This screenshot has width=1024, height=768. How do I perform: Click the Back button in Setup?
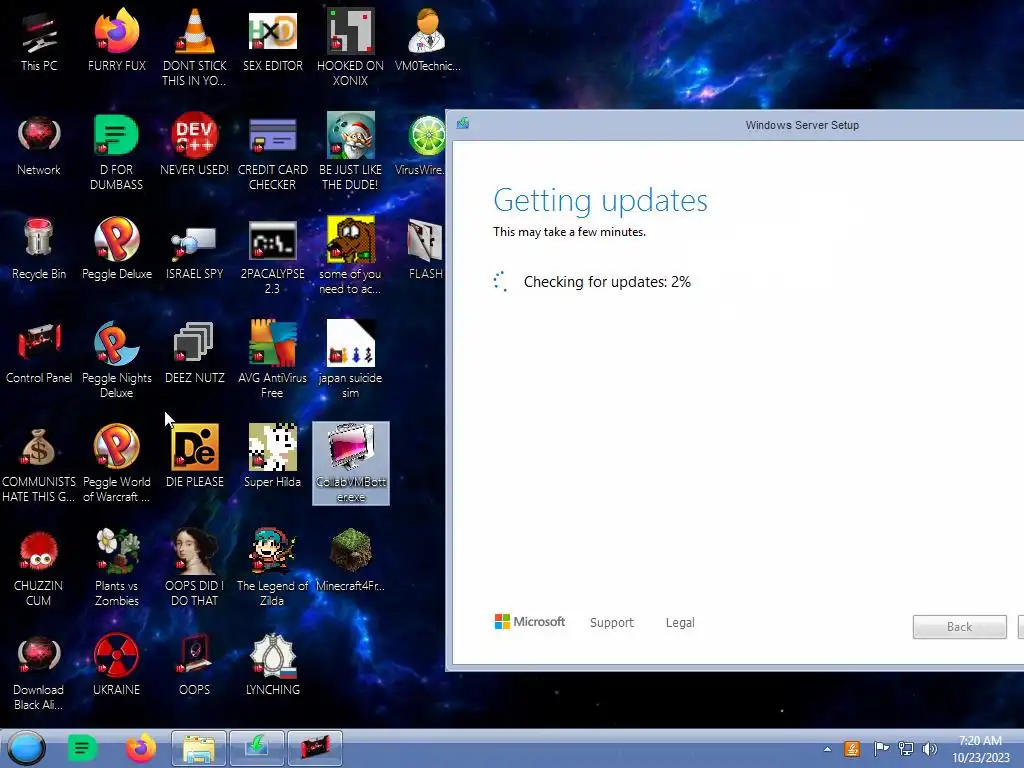959,627
